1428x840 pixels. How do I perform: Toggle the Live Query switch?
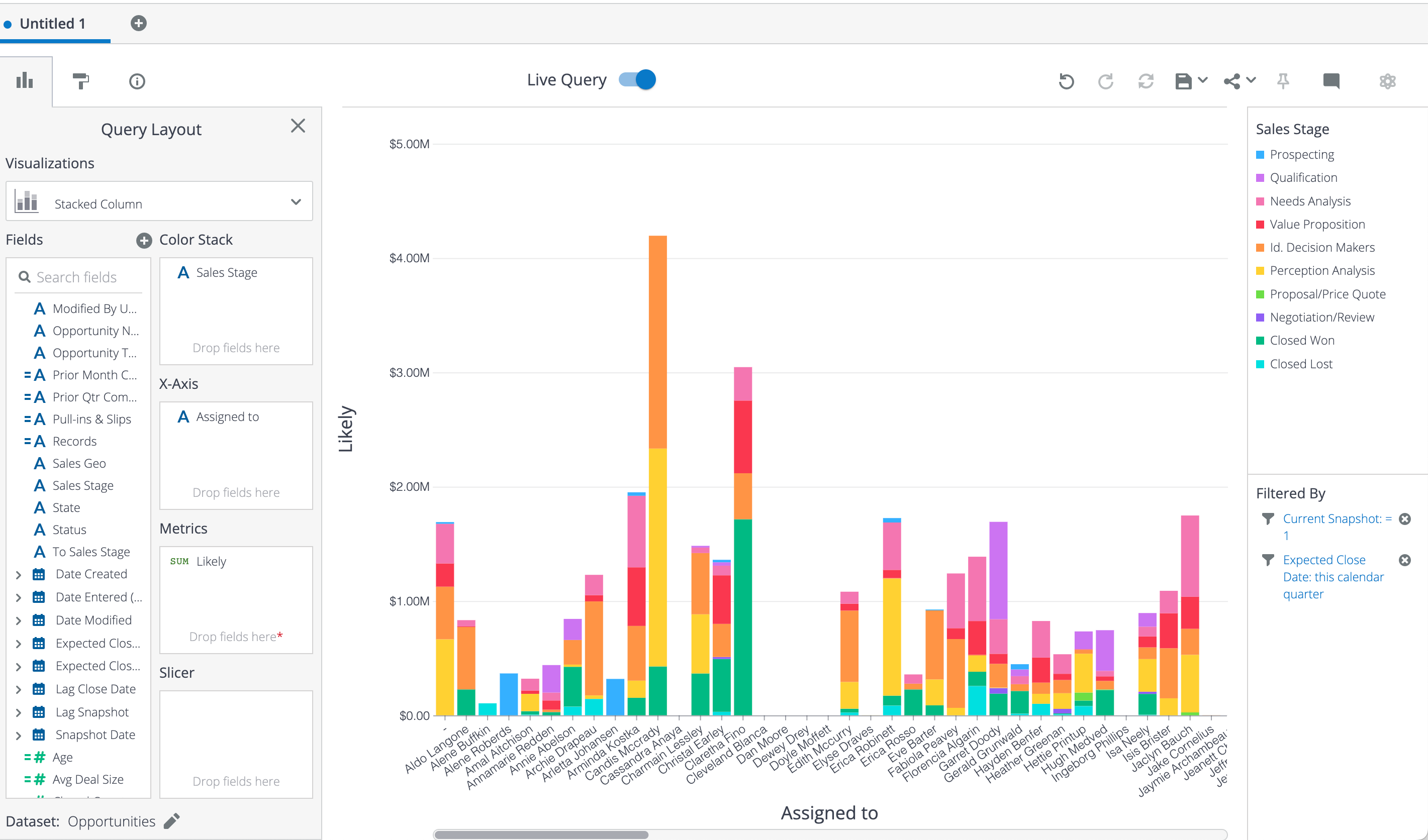tap(637, 80)
